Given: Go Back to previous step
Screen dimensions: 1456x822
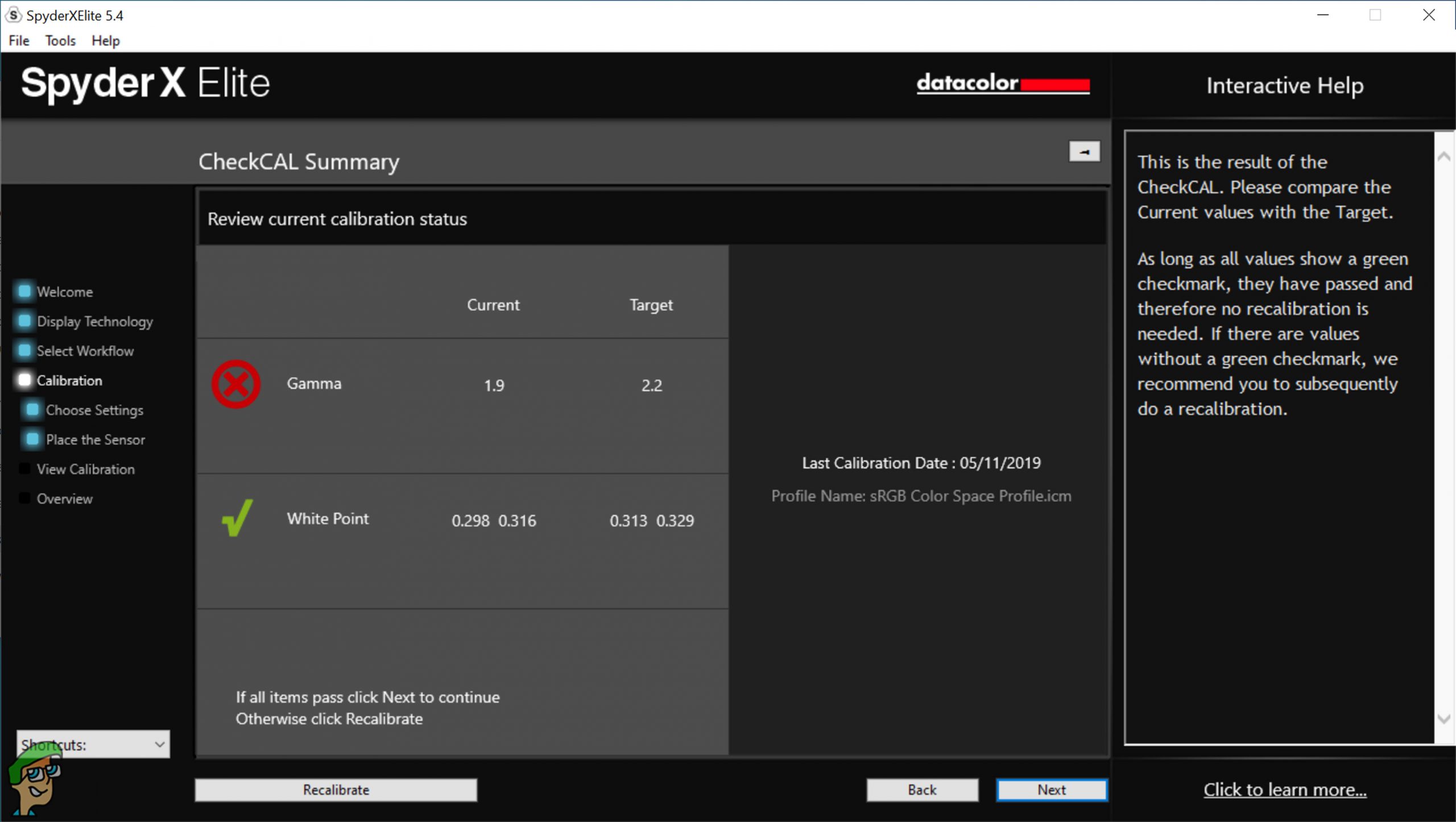Looking at the screenshot, I should 922,790.
